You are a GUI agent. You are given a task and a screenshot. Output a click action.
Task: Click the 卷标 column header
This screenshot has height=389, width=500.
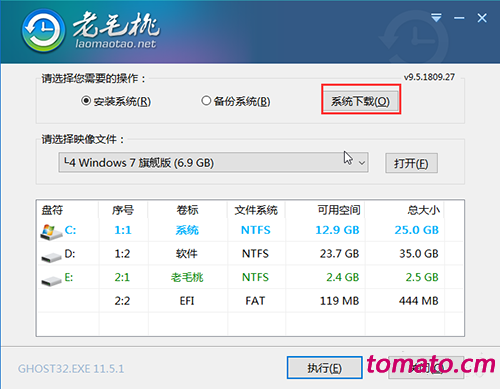(187, 210)
